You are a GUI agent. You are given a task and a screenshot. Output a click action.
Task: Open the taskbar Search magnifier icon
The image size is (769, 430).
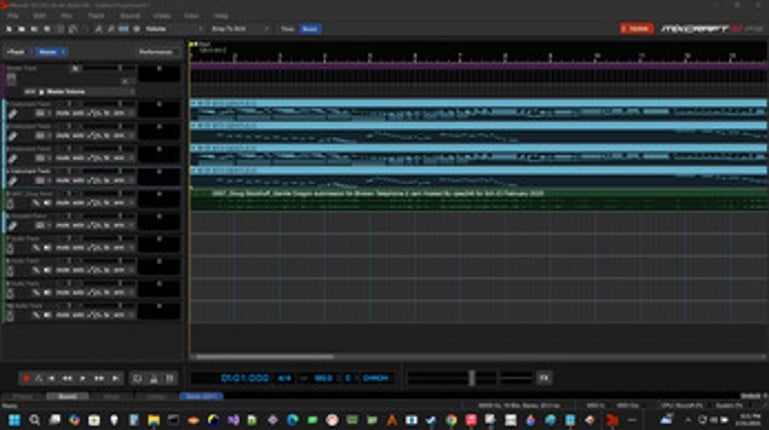35,420
